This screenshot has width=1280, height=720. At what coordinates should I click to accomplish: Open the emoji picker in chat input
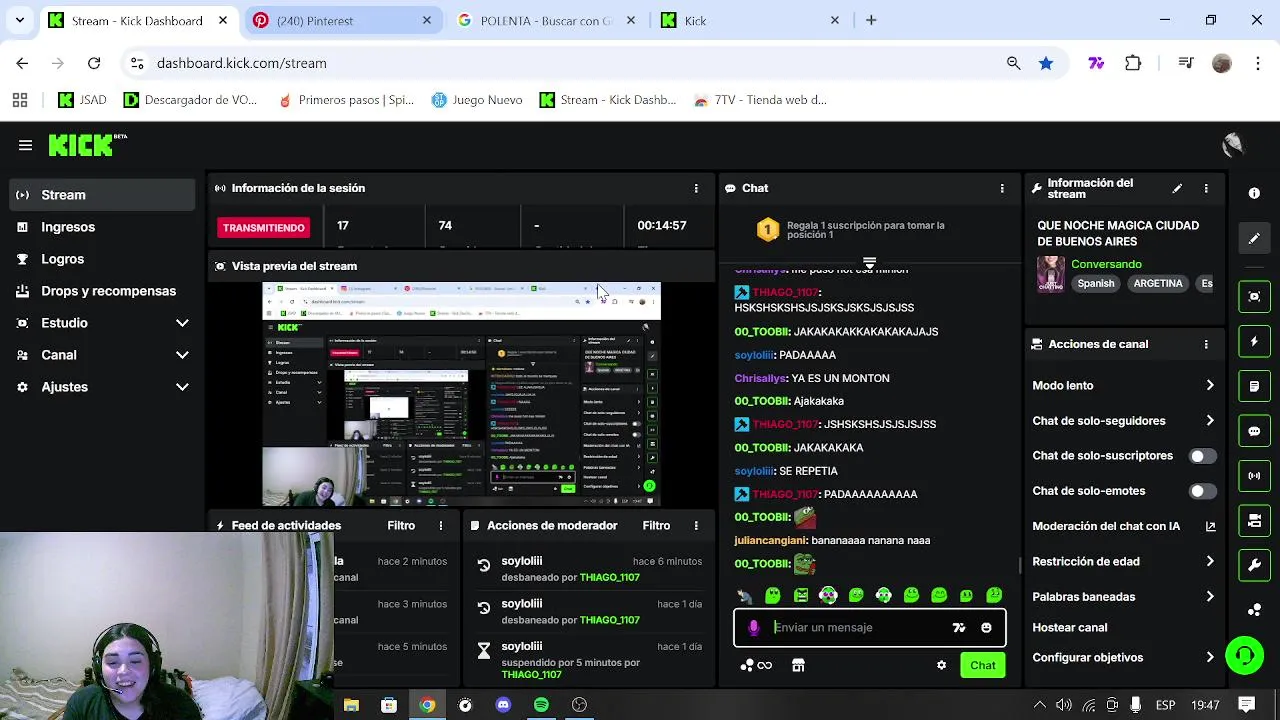tap(986, 628)
